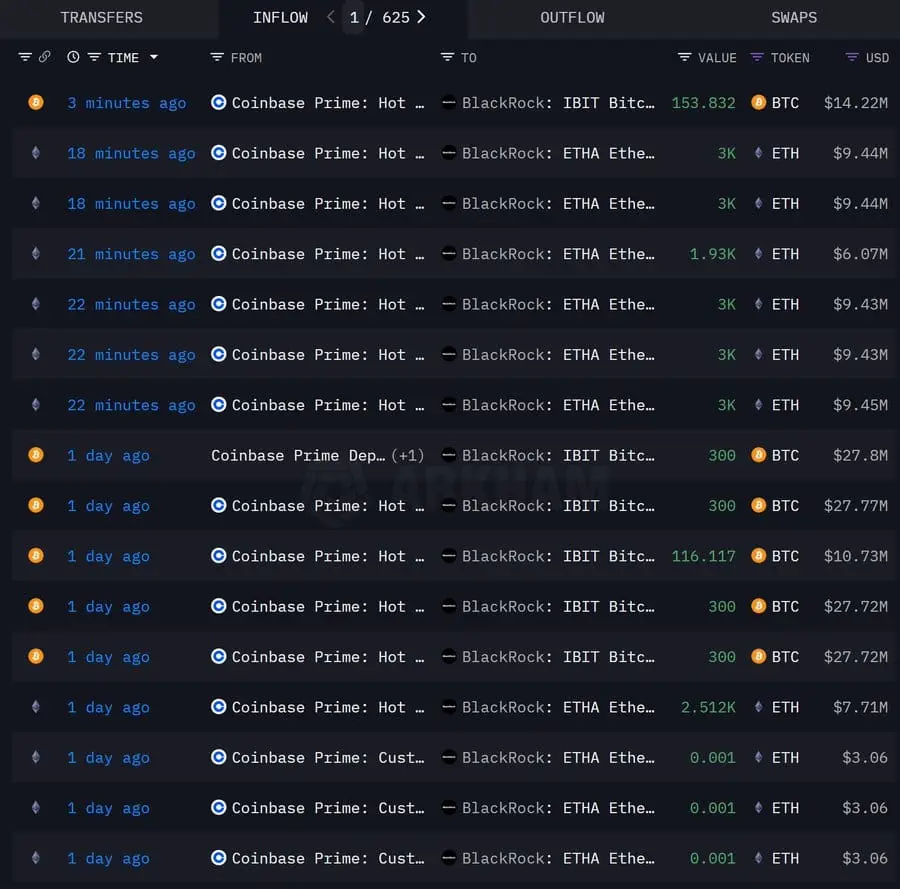Viewport: 900px width, 889px height.
Task: Click USD amount $27.77M
Action: click(x=856, y=506)
